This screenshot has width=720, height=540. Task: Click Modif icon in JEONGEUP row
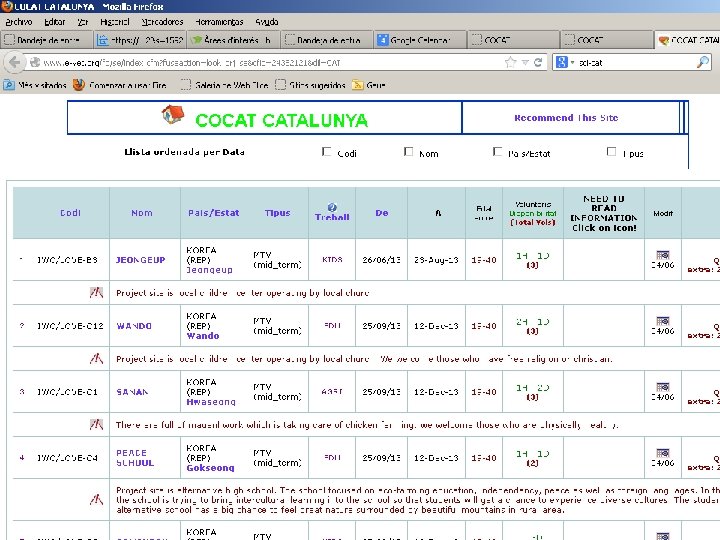[663, 255]
